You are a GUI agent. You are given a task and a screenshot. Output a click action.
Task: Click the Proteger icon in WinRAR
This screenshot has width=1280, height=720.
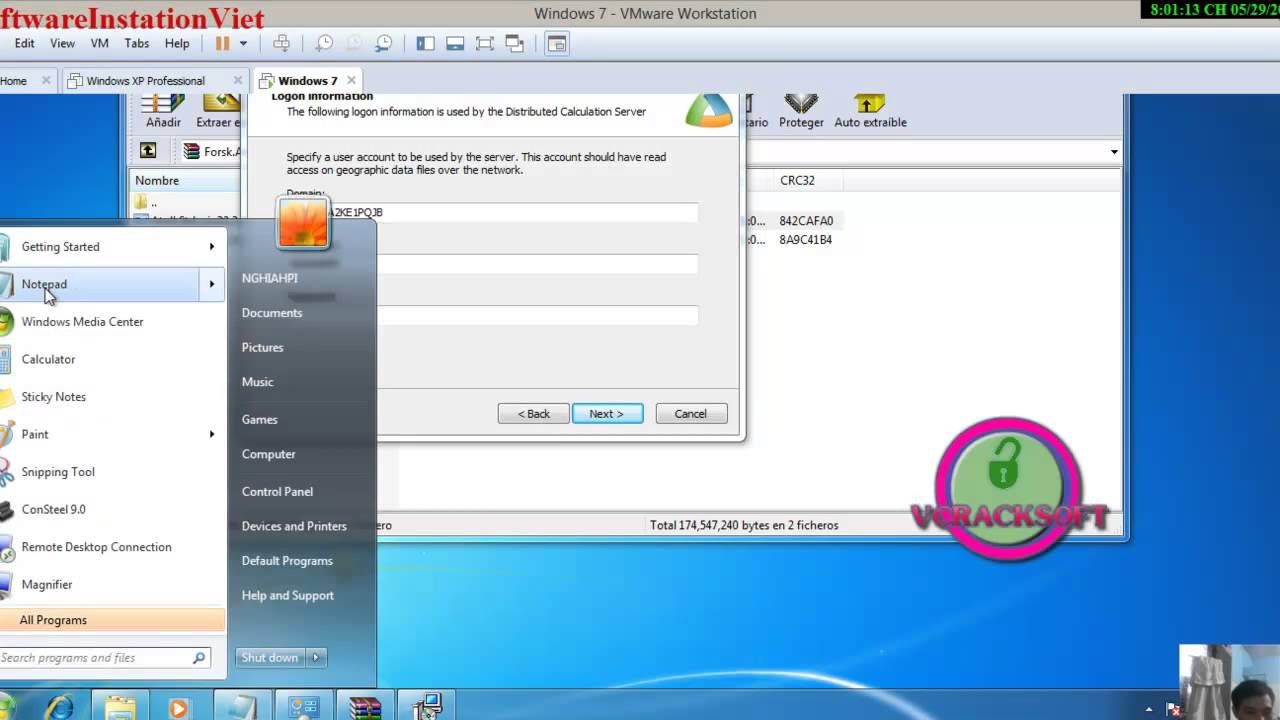tap(801, 111)
